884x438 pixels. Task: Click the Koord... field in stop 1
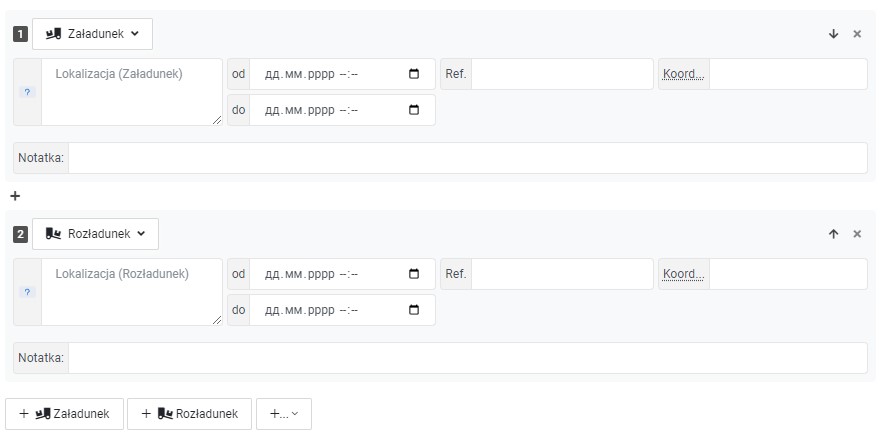click(x=788, y=74)
